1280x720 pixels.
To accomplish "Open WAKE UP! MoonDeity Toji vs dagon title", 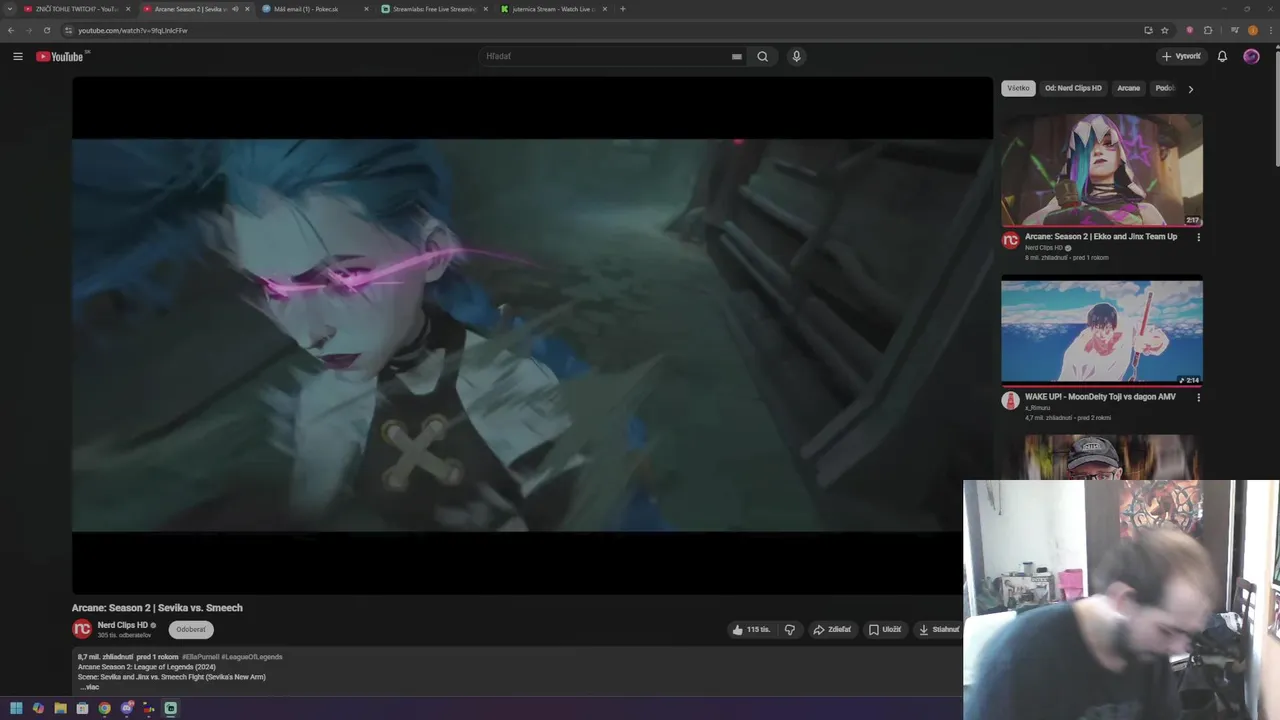I will [1100, 397].
